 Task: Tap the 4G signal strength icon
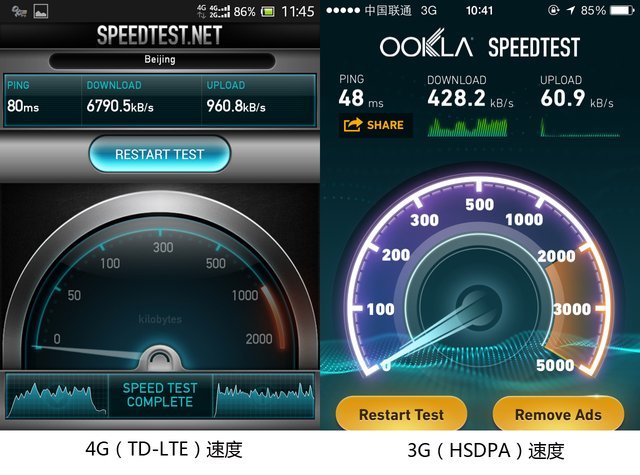click(220, 11)
